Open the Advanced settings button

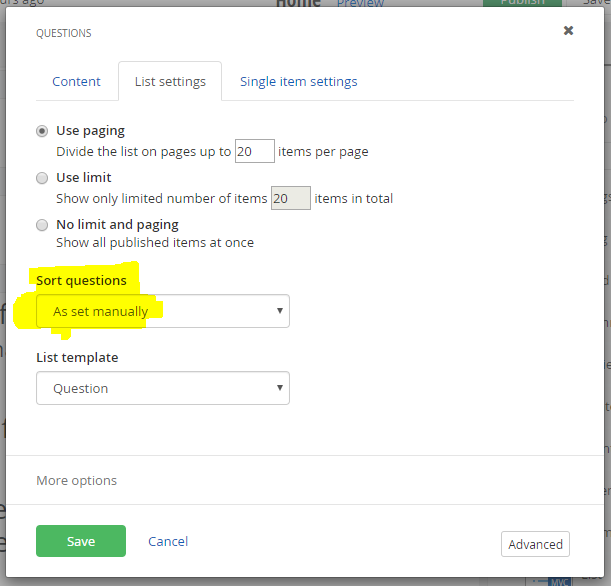pos(535,544)
